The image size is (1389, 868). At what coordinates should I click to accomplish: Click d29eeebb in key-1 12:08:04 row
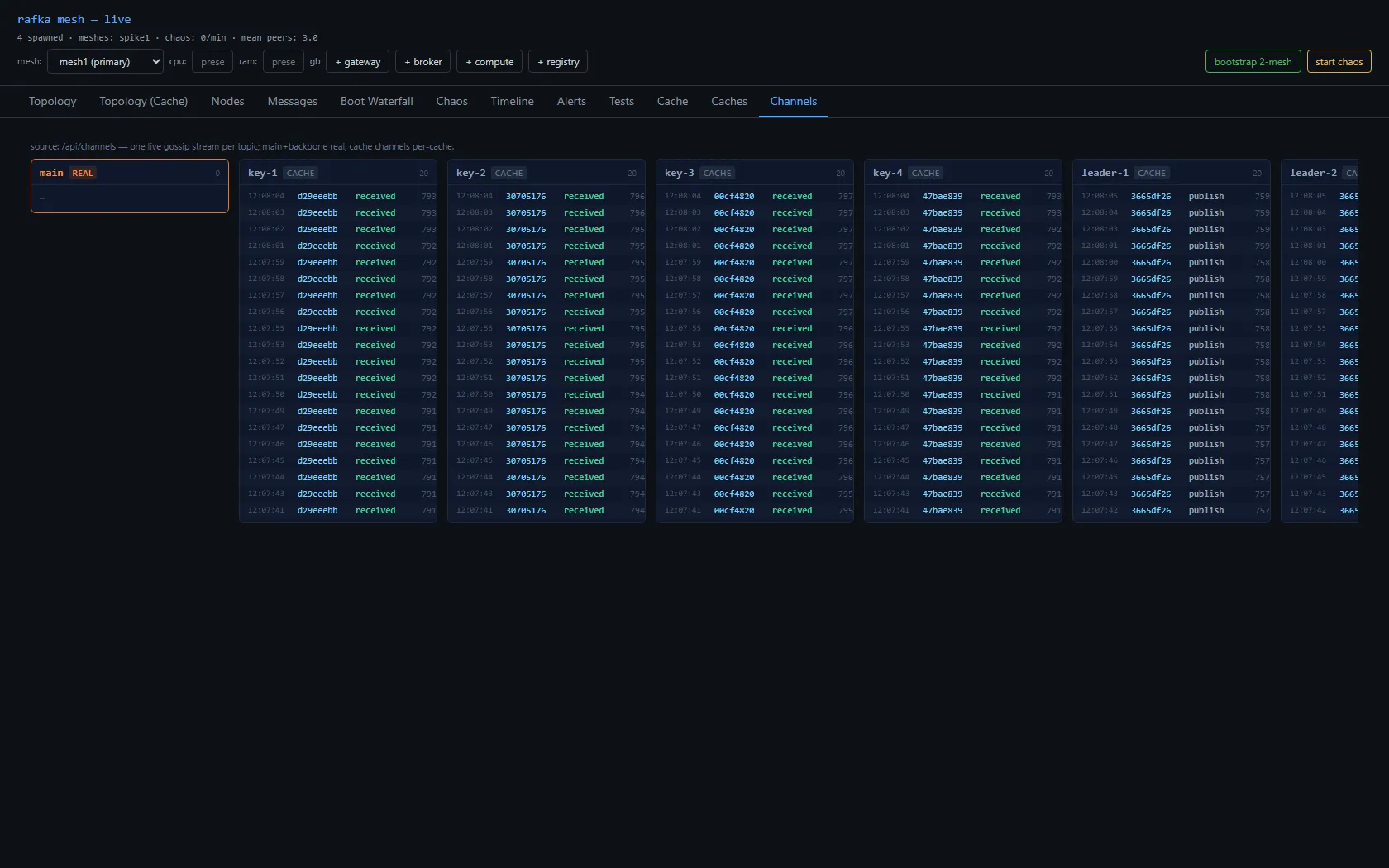(317, 196)
